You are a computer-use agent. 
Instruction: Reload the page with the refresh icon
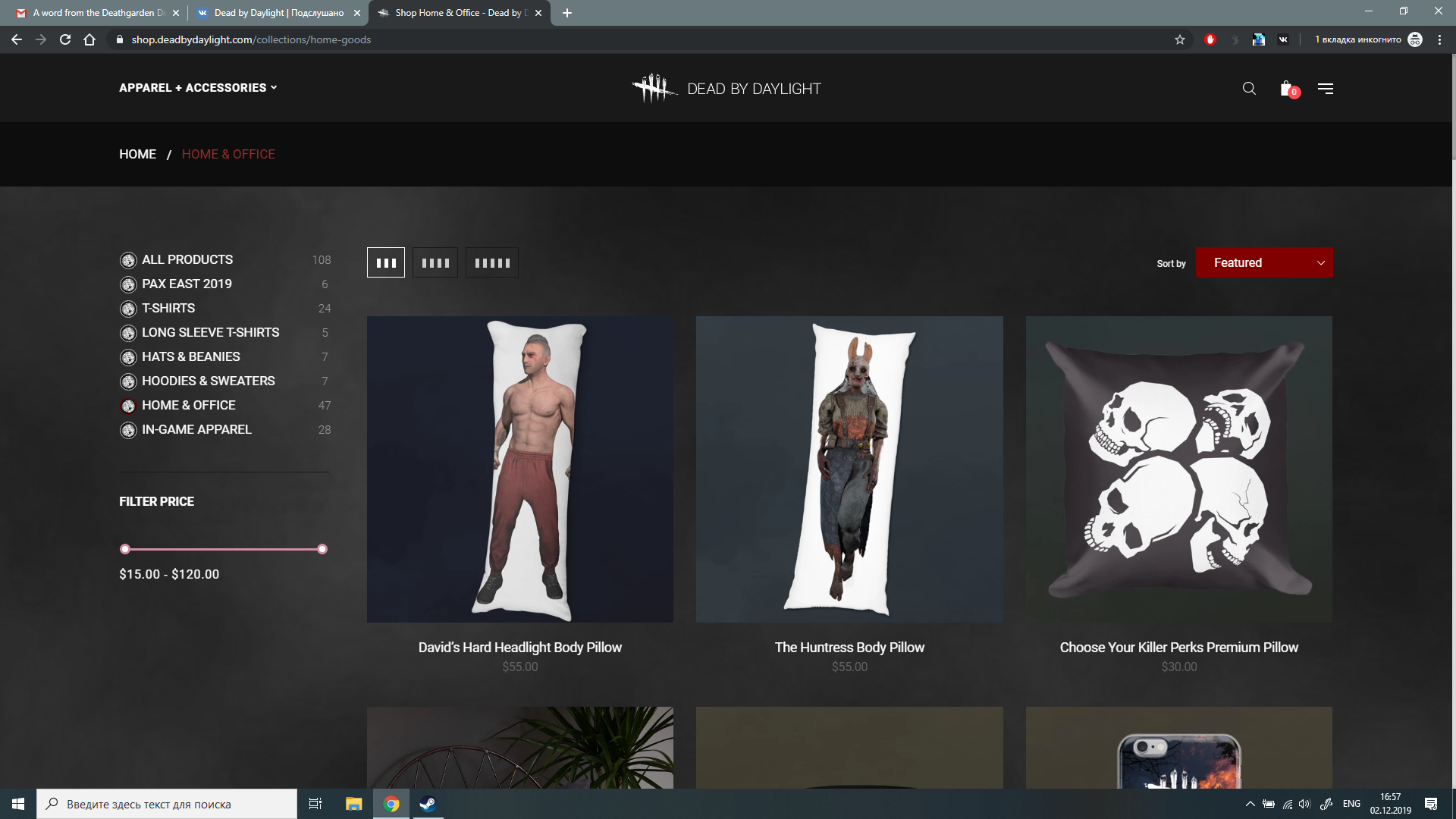pyautogui.click(x=65, y=39)
